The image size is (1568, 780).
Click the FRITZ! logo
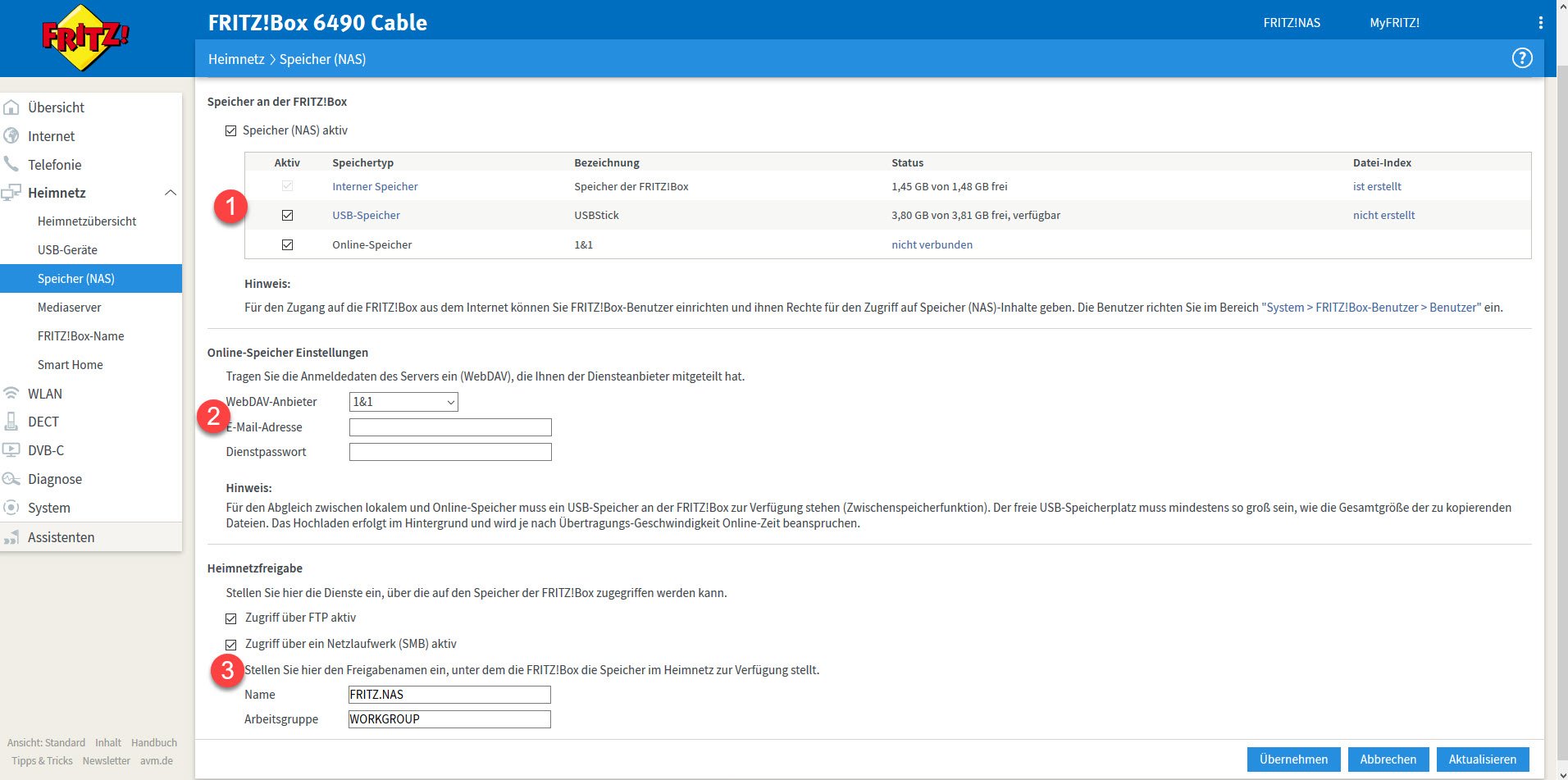(84, 38)
